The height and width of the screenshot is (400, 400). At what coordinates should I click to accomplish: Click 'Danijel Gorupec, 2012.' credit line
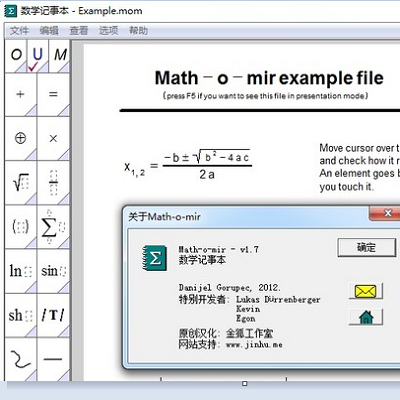pyautogui.click(x=230, y=288)
